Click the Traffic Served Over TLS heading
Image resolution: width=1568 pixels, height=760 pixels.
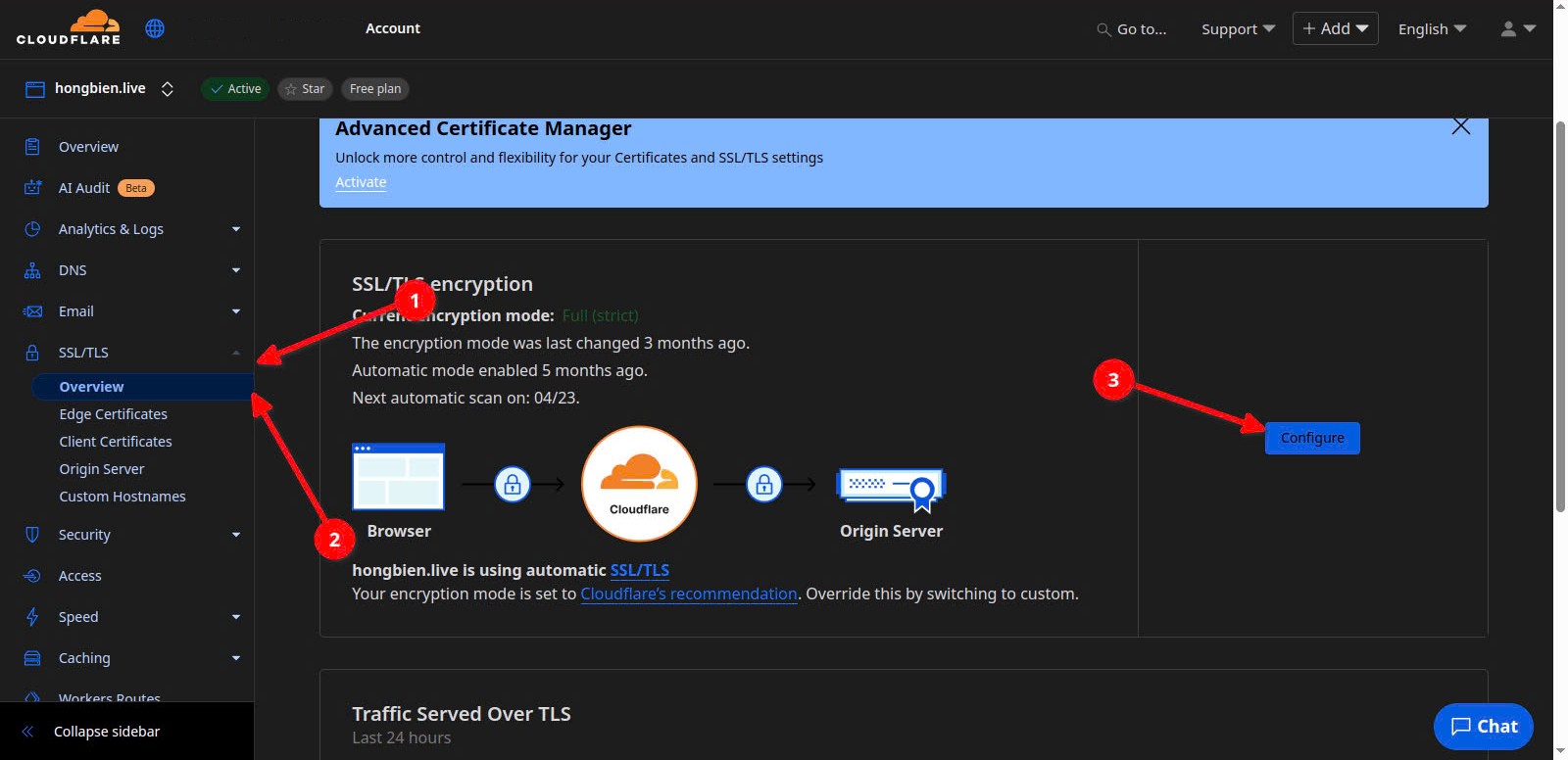pos(462,714)
